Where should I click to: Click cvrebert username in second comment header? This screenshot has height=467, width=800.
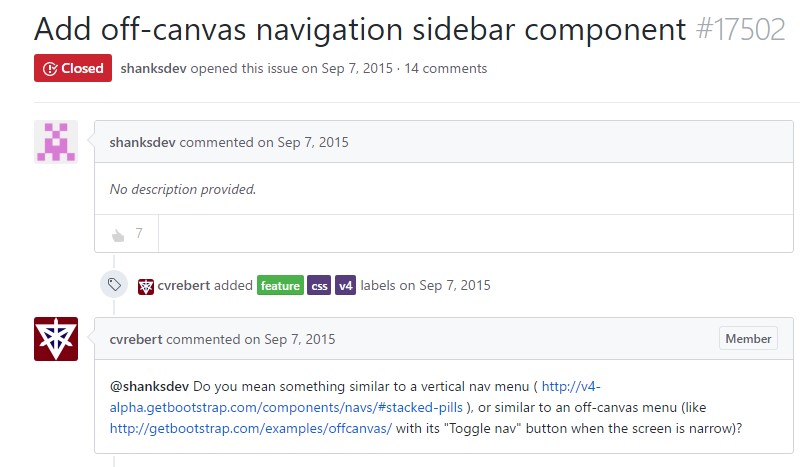(136, 339)
